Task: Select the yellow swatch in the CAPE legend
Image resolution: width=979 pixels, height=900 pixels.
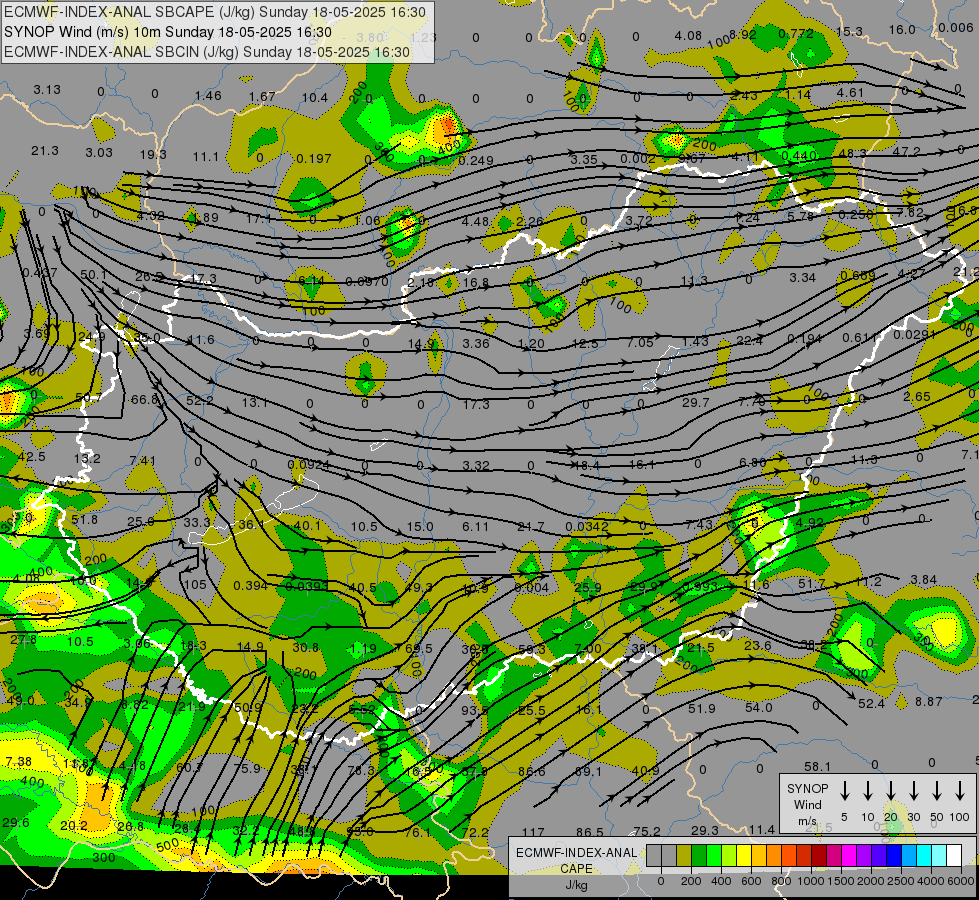Action: pyautogui.click(x=744, y=856)
